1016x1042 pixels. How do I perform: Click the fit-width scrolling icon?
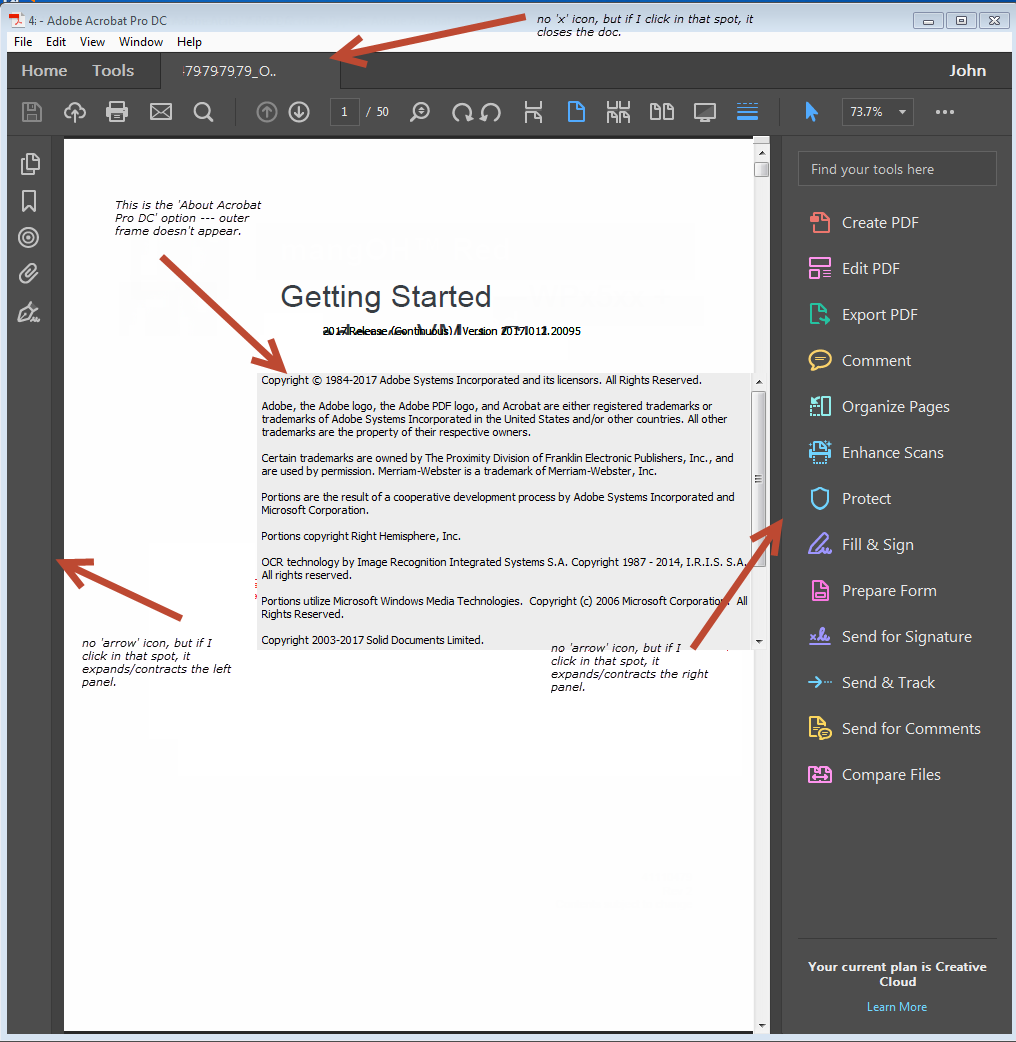pyautogui.click(x=533, y=112)
